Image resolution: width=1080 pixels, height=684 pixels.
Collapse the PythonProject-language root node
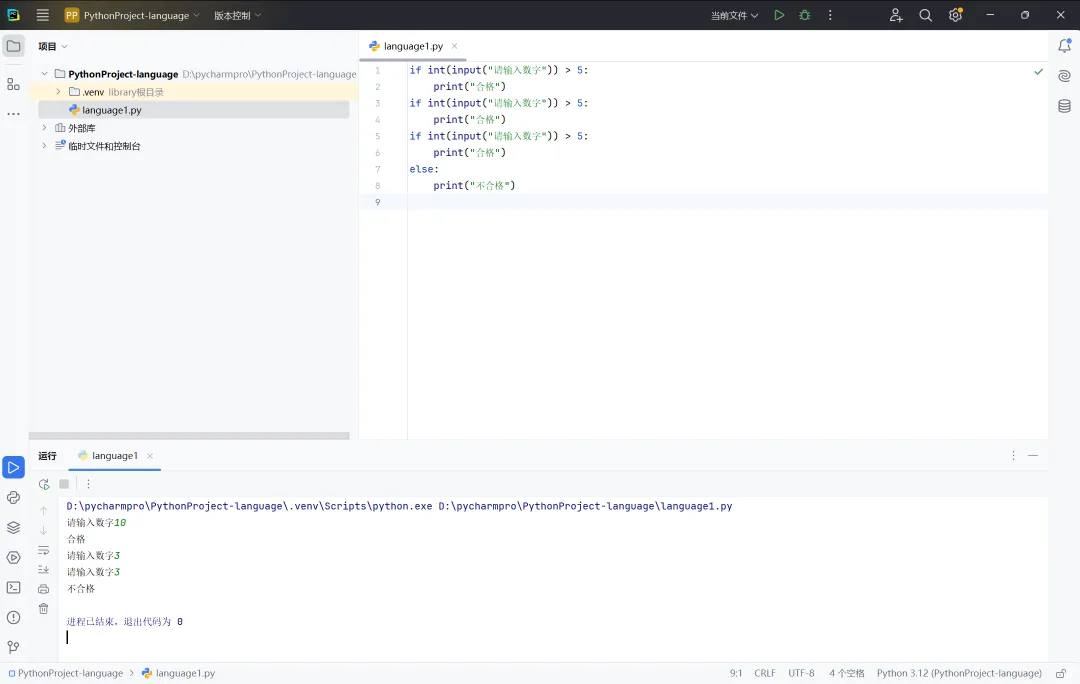[x=45, y=74]
